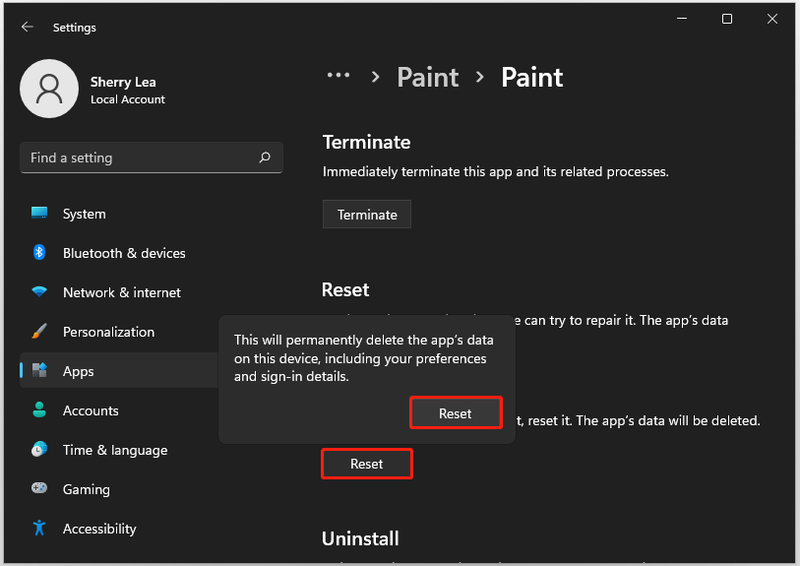Focus the Find a setting field
Viewport: 800px width, 566px height.
[151, 158]
